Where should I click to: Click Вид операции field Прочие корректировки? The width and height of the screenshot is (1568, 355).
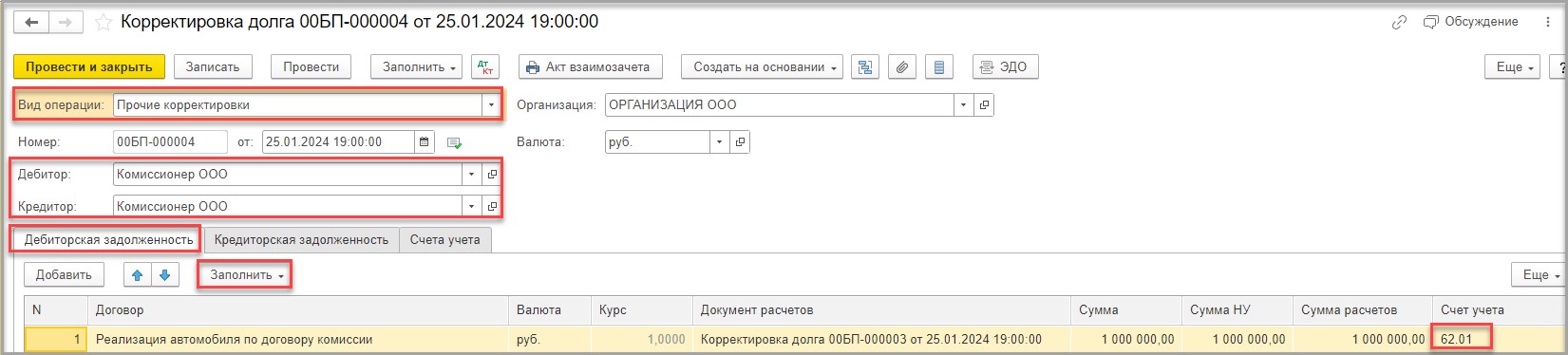pos(297,105)
